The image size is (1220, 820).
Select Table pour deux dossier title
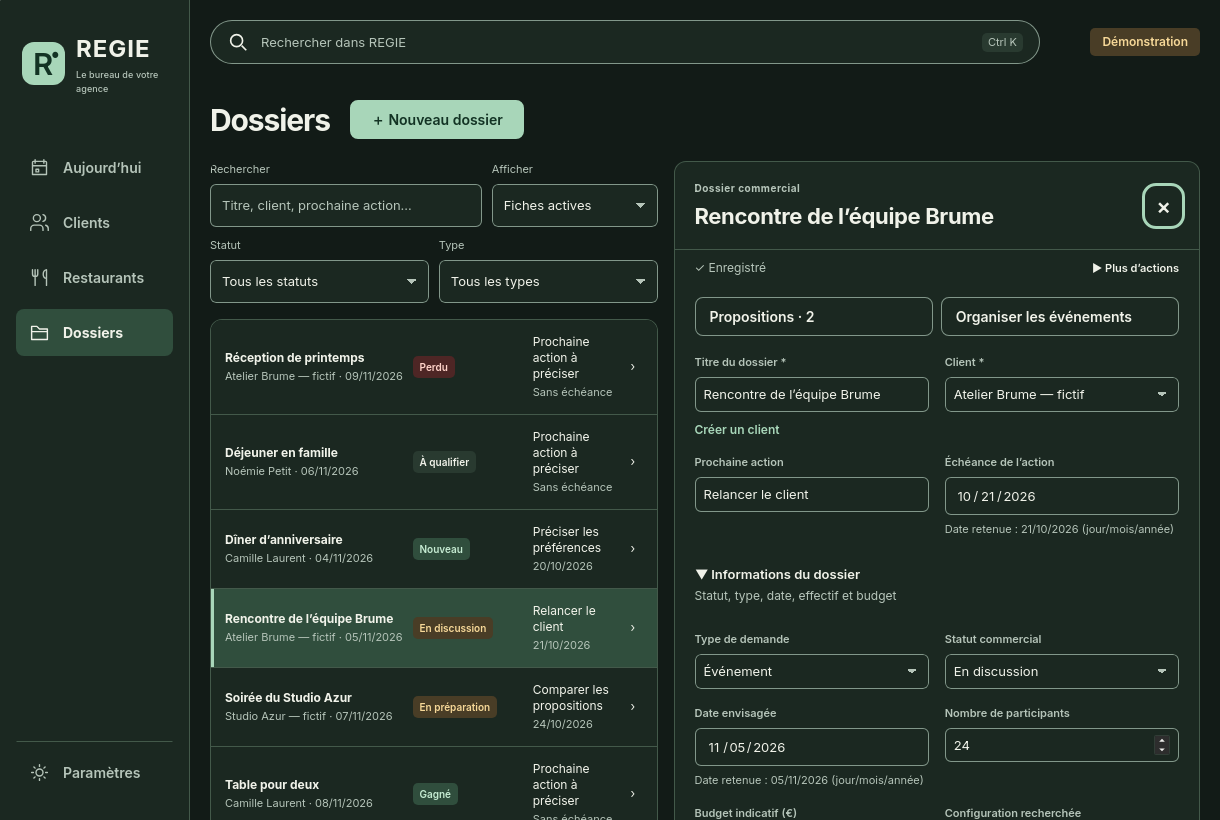pyautogui.click(x=272, y=785)
